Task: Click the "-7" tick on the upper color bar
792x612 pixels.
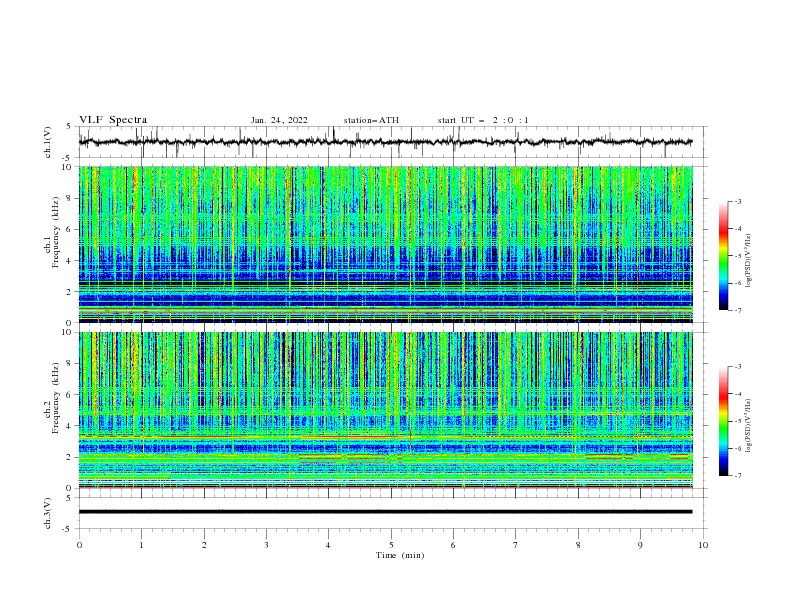Action: (737, 310)
